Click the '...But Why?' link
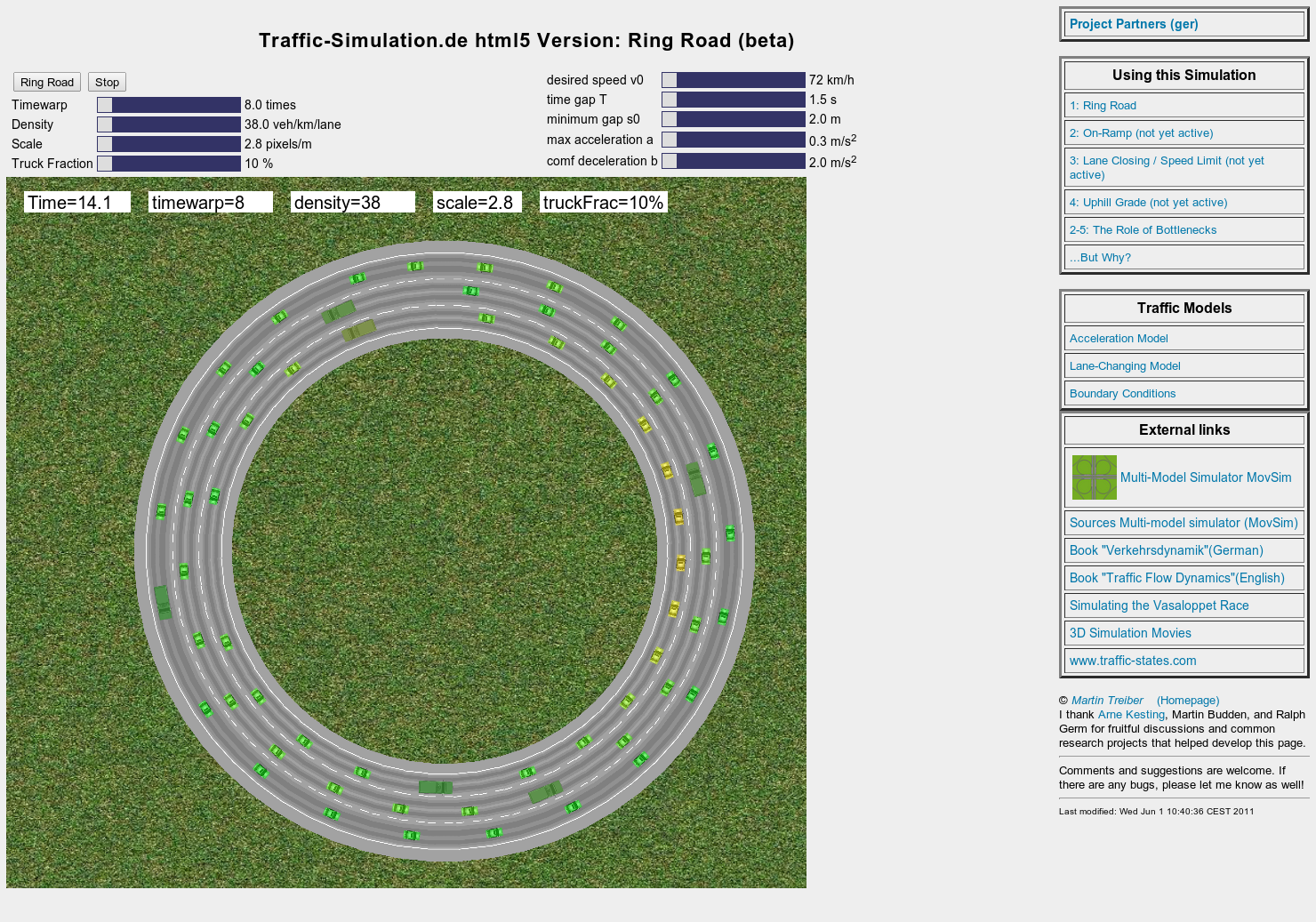 coord(1100,257)
